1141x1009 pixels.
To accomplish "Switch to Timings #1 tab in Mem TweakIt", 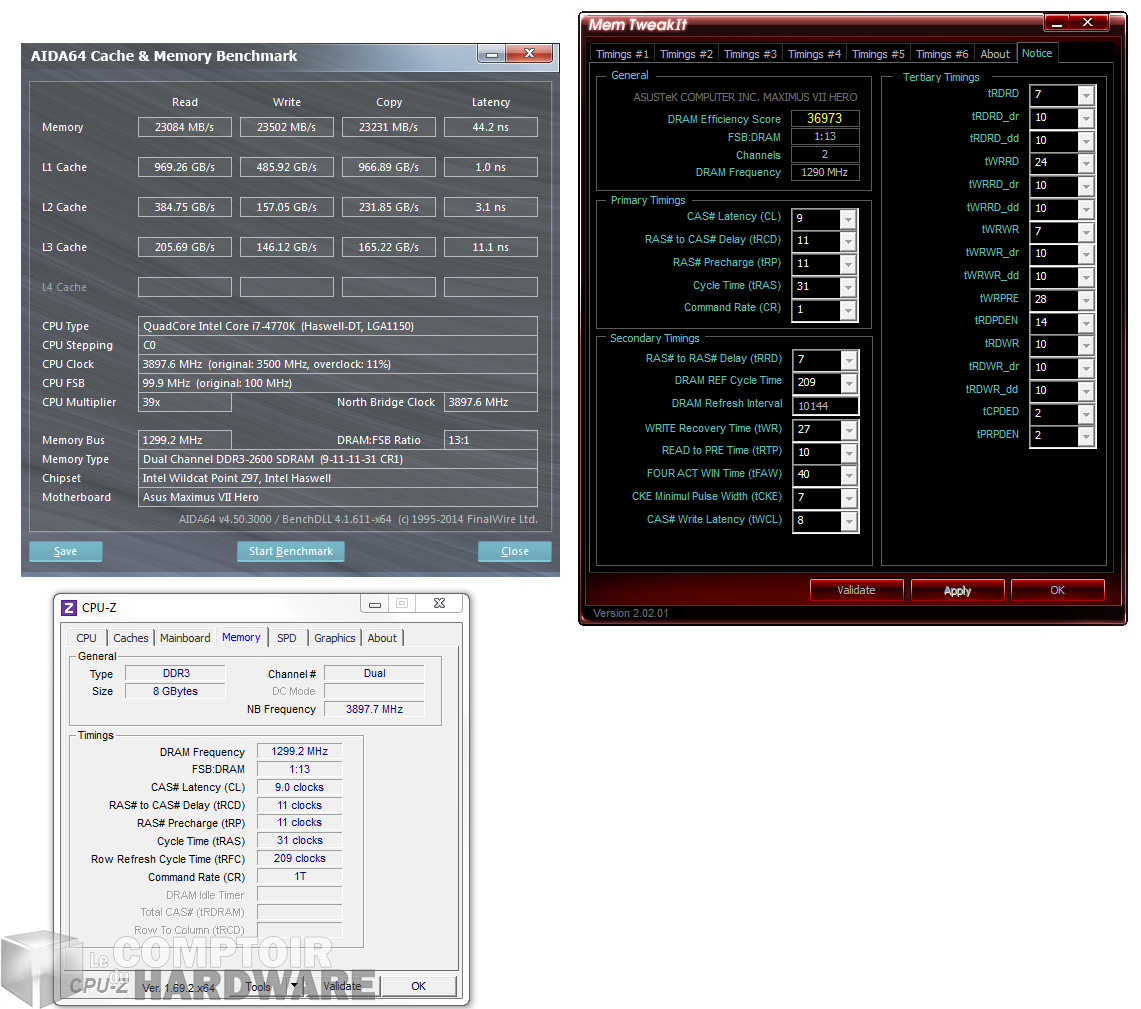I will [622, 54].
